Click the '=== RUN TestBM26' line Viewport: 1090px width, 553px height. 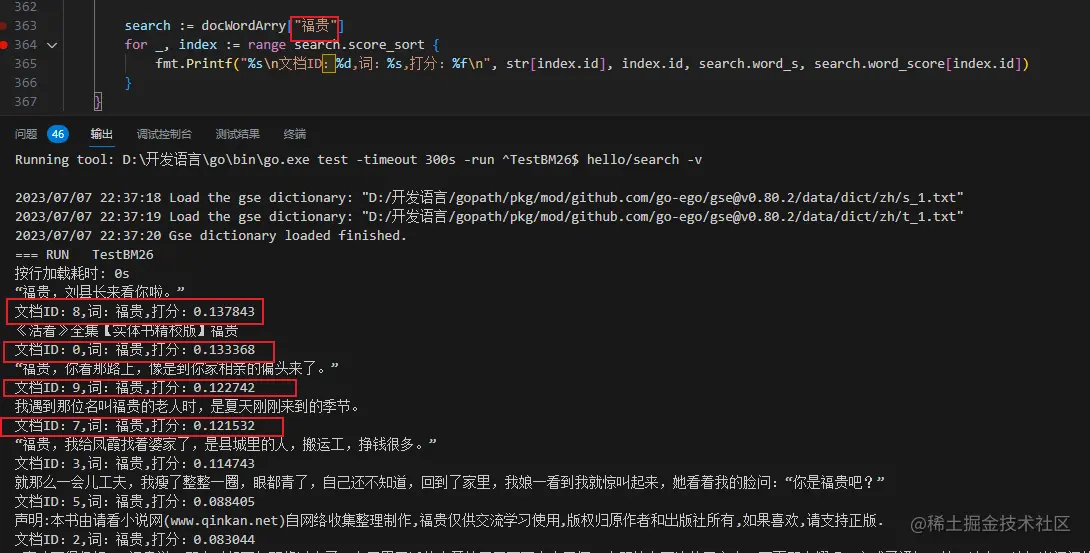[84, 255]
